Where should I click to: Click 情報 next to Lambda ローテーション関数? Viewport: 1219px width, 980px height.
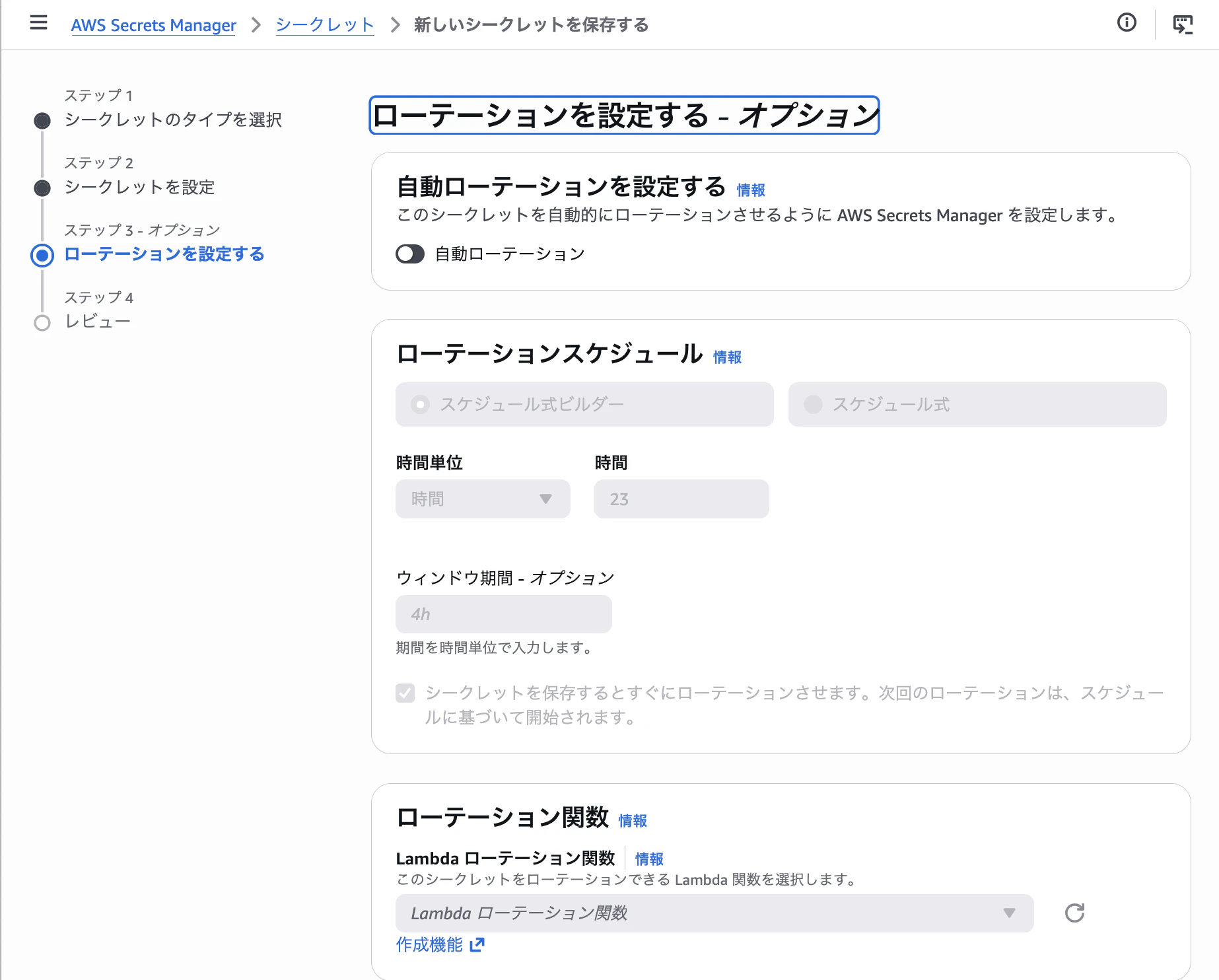point(648,858)
